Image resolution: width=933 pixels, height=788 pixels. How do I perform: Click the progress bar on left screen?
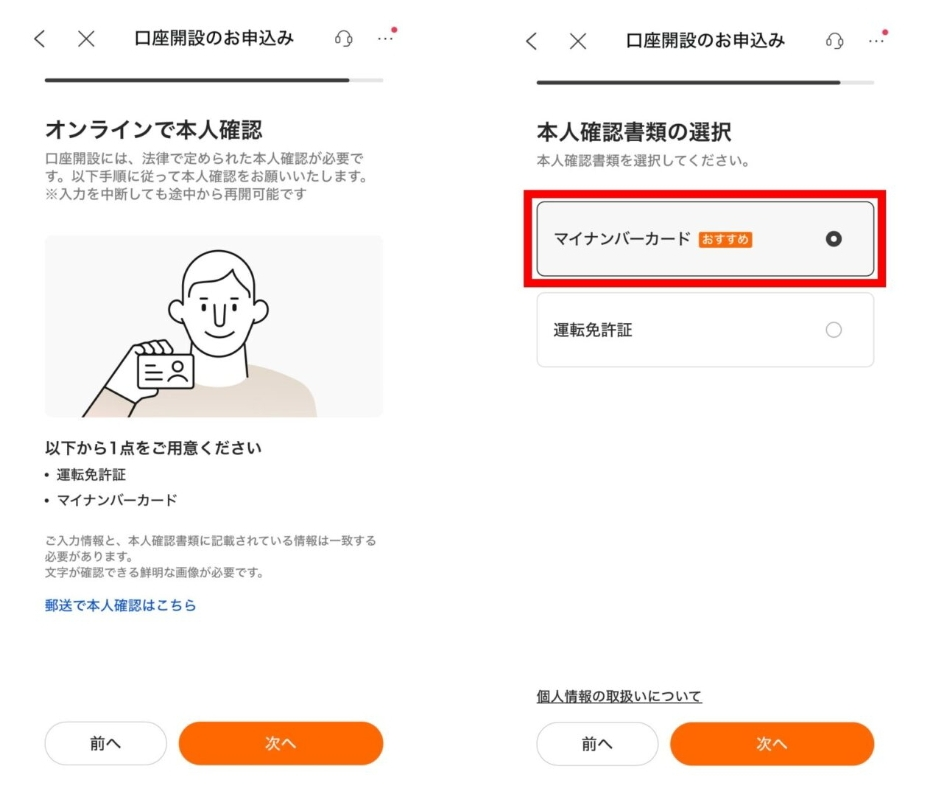click(214, 80)
